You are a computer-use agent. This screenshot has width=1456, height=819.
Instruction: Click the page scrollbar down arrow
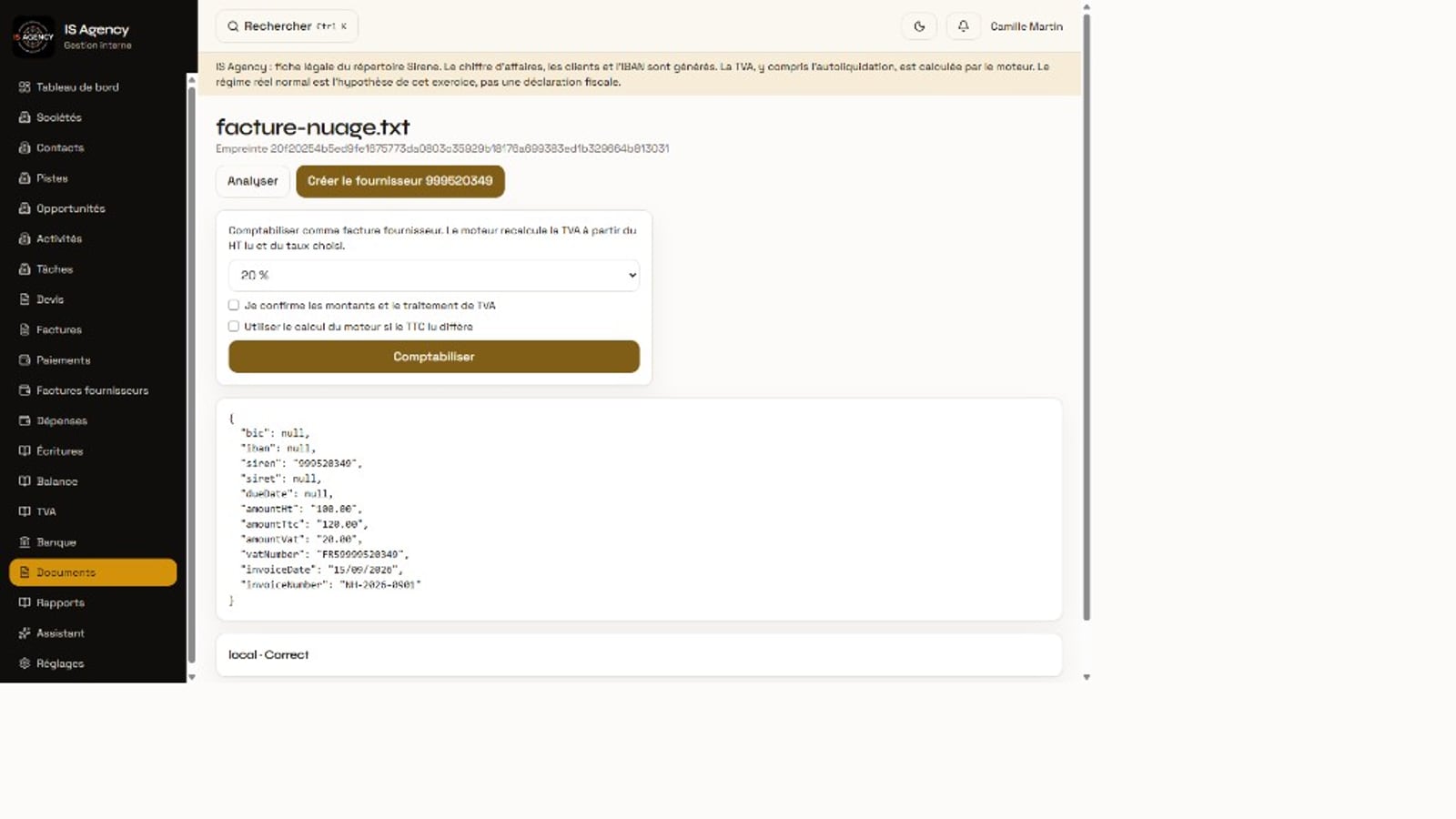tap(1087, 677)
